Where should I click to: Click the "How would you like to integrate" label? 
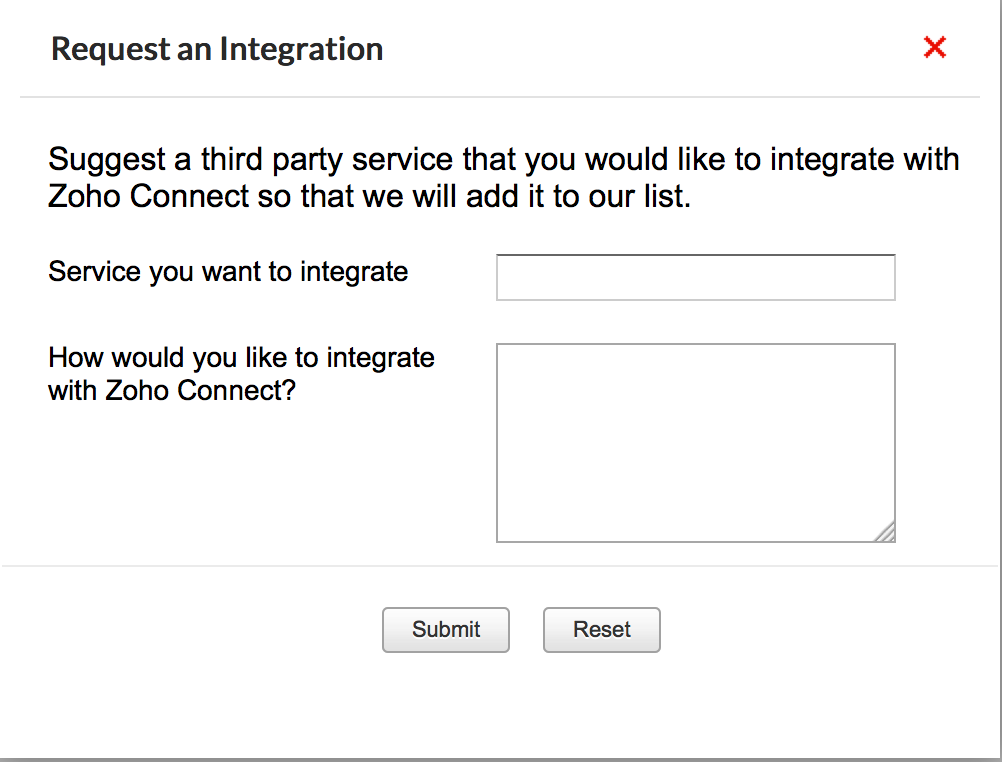241,358
